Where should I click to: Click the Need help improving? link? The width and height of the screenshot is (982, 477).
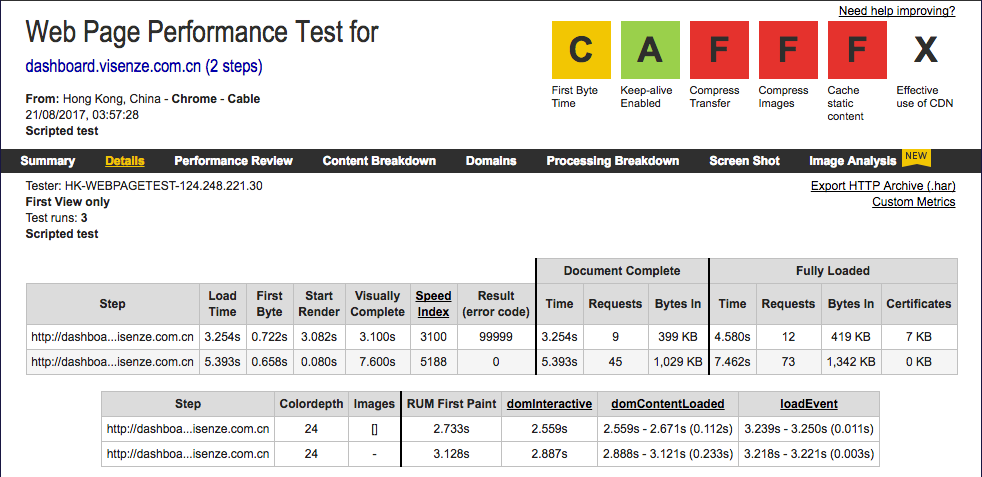[897, 11]
